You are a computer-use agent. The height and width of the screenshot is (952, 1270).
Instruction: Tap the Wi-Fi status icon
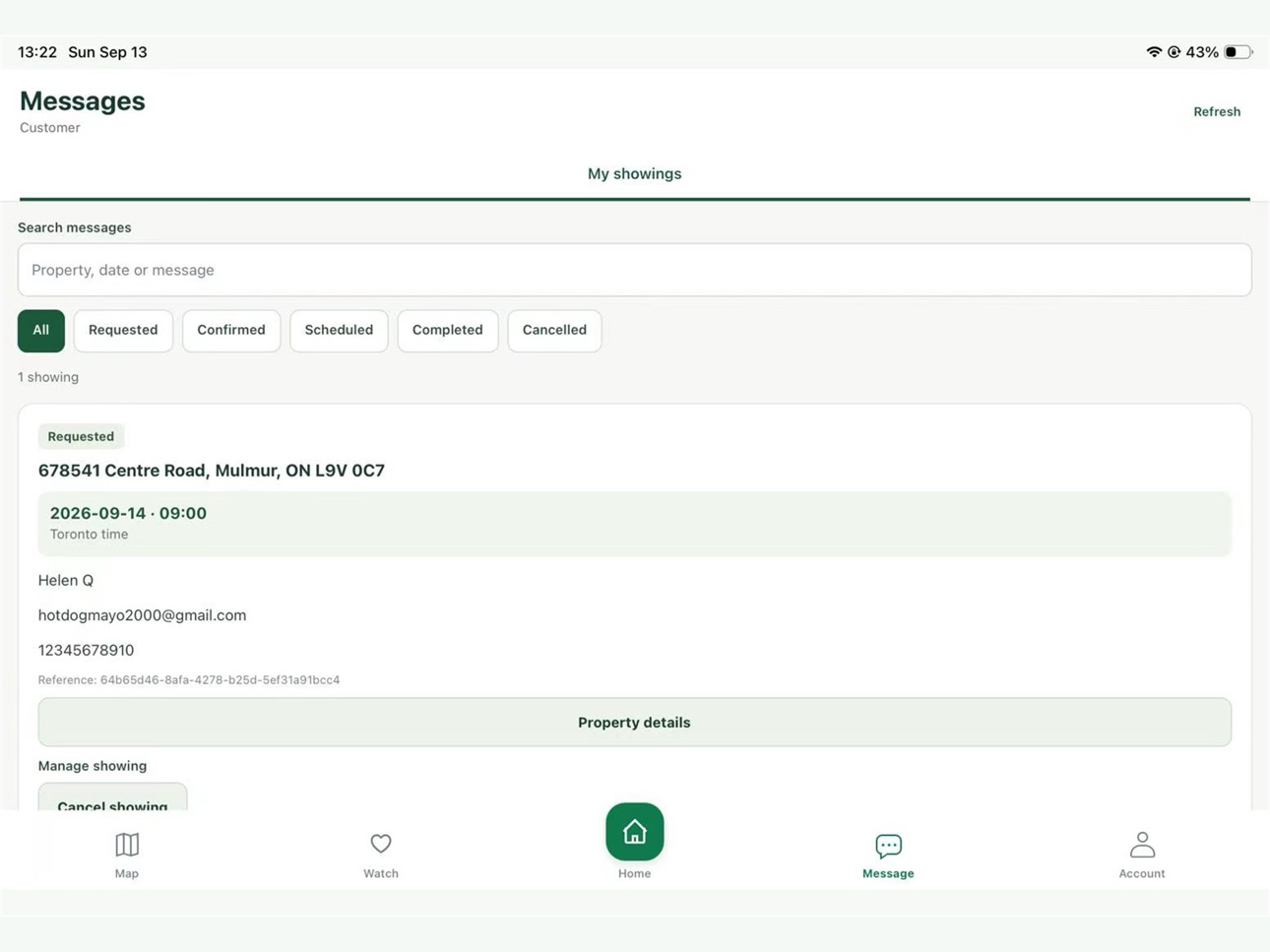[1154, 52]
